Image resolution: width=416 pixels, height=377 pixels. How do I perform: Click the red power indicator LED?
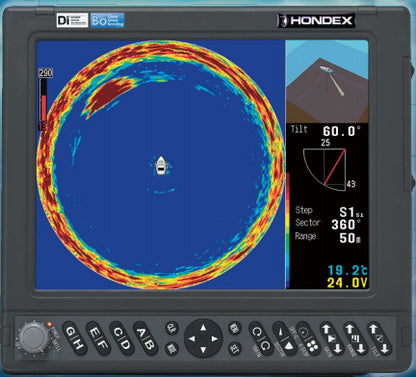(x=50, y=324)
